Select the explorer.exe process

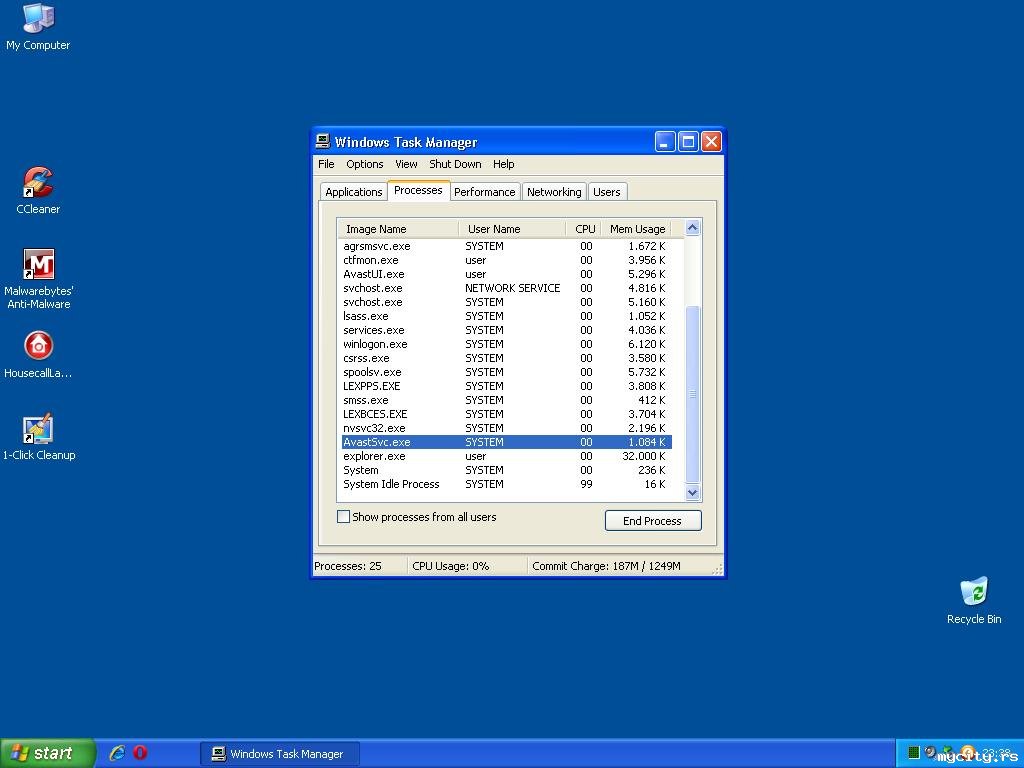coord(506,456)
